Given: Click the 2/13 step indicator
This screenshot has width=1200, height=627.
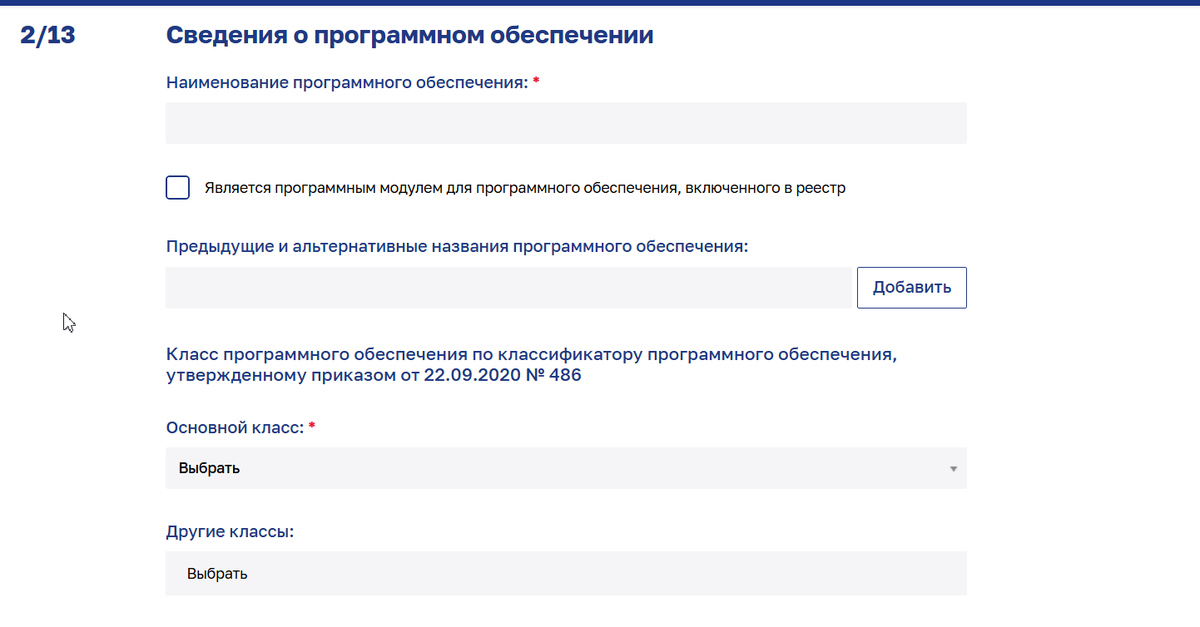Looking at the screenshot, I should (47, 36).
